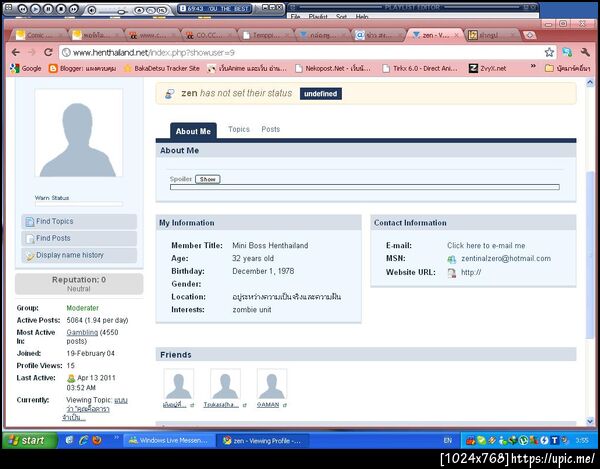Image resolution: width=600 pixels, height=469 pixels.
Task: Open the Playlist menu in Playlist Editor
Action: click(x=318, y=16)
